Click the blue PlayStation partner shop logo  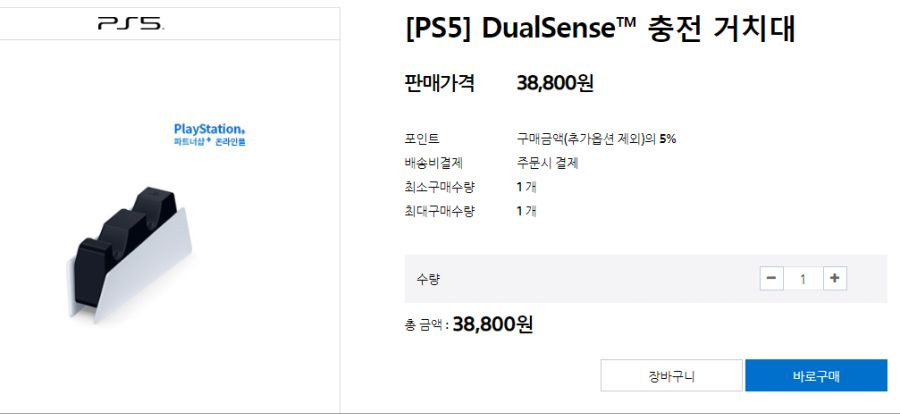click(210, 134)
